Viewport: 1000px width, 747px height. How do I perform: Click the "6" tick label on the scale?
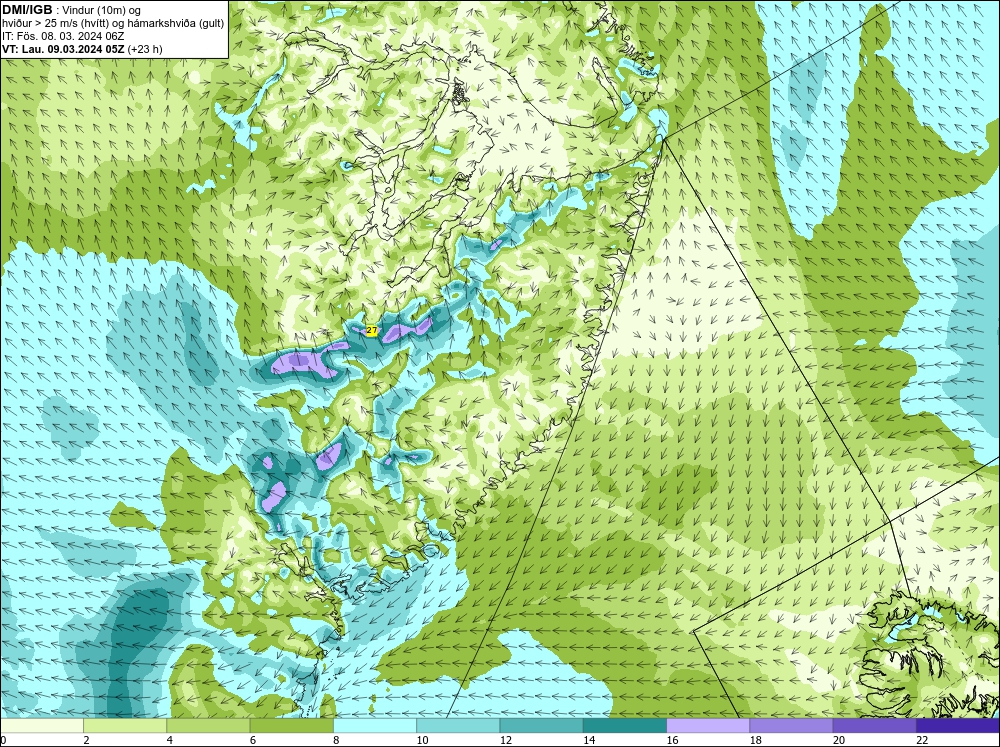tap(253, 740)
